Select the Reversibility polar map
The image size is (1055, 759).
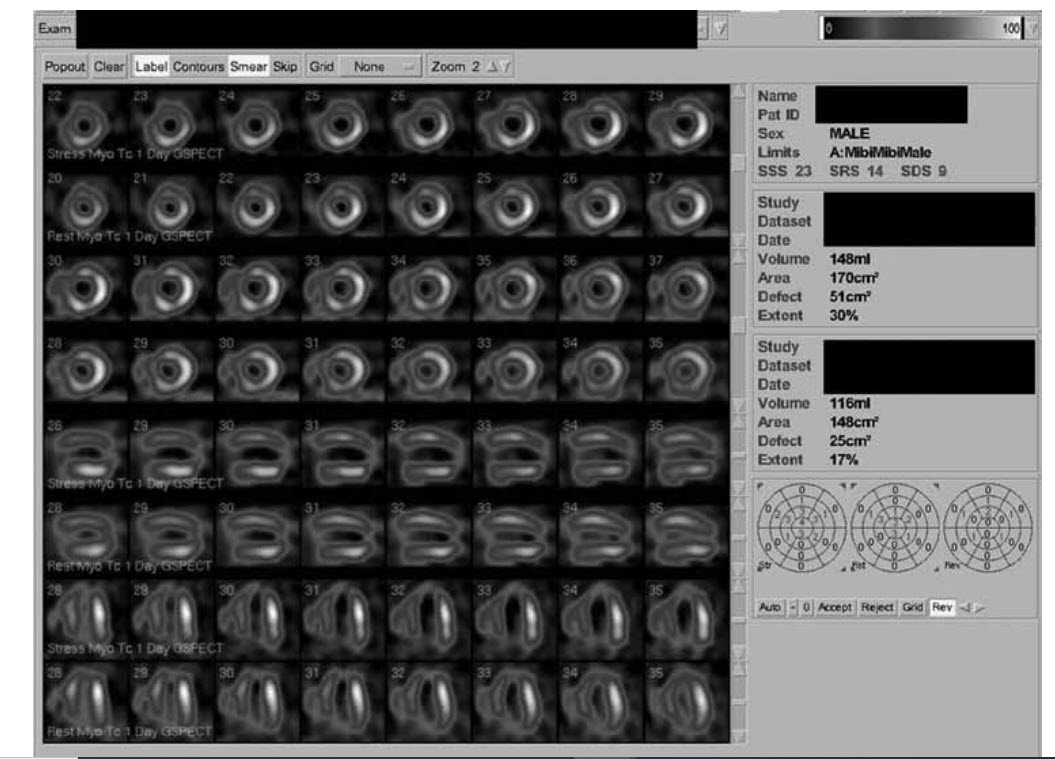(x=987, y=527)
